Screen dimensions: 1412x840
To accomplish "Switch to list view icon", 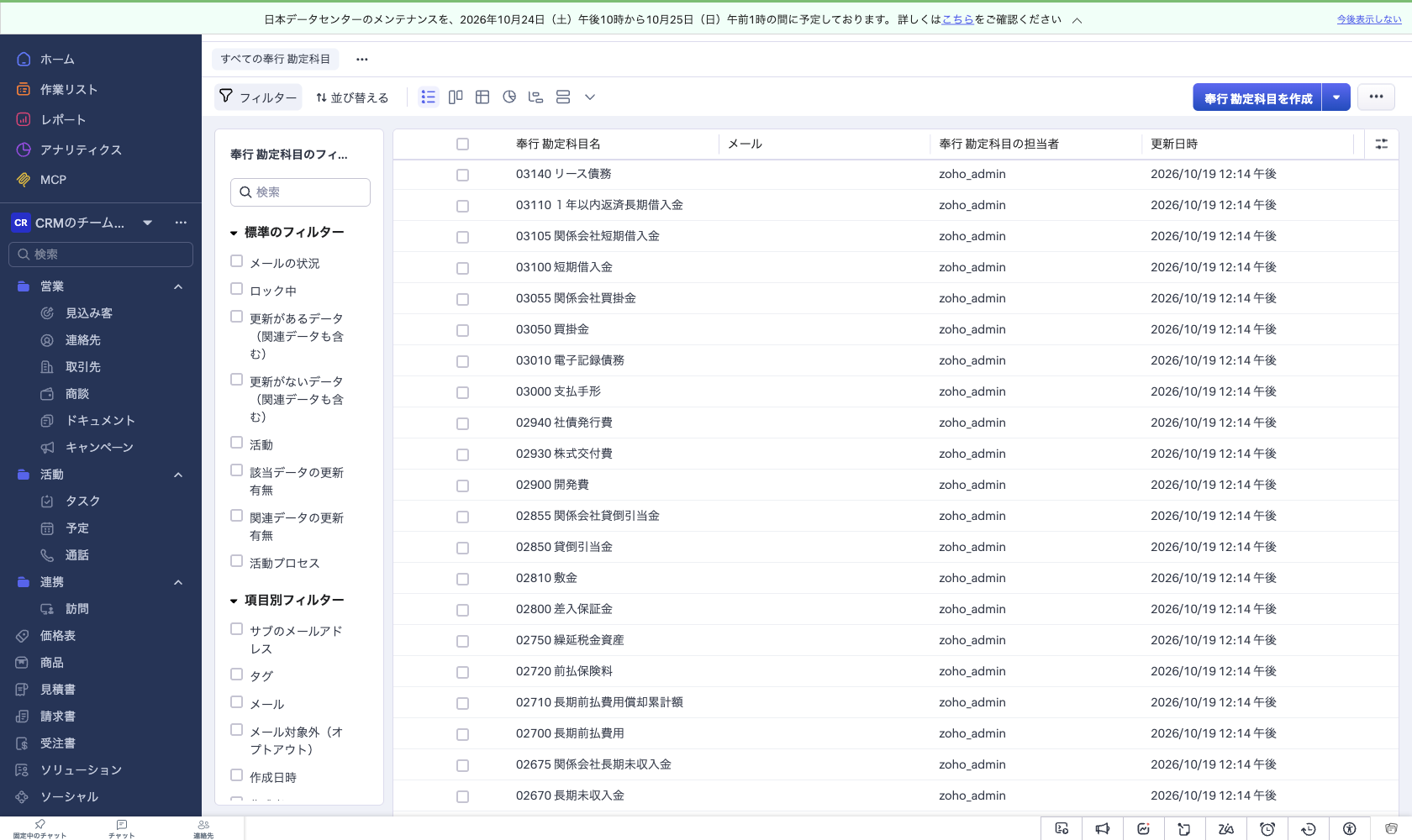I will click(x=429, y=97).
